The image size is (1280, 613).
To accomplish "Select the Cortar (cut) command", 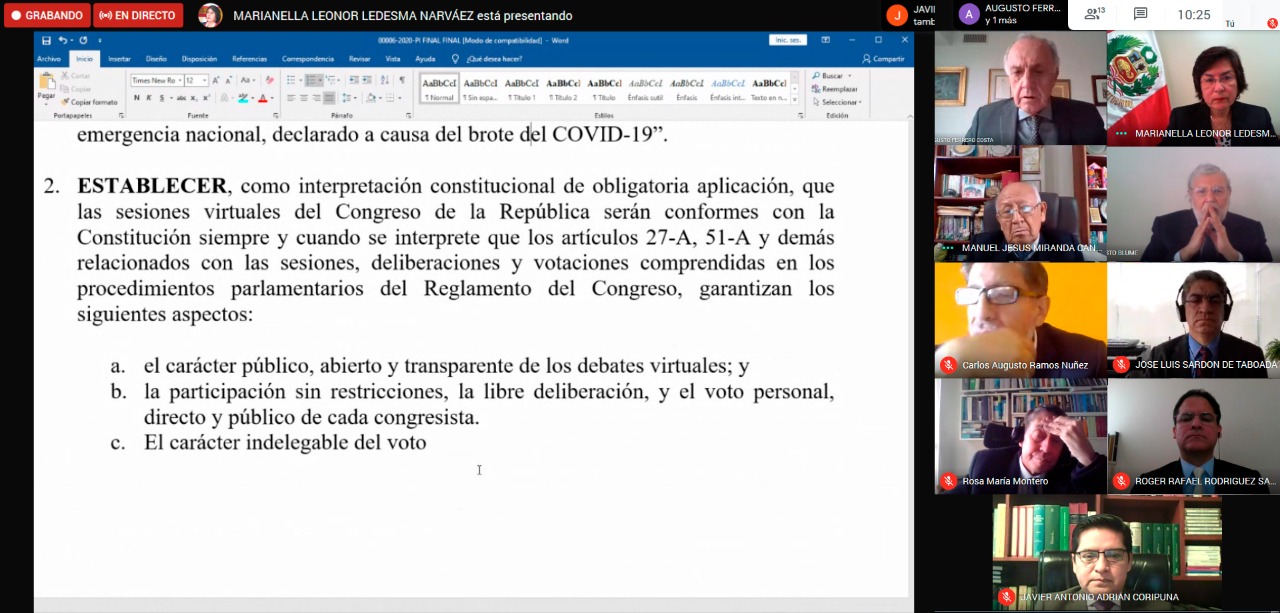I will pyautogui.click(x=77, y=76).
